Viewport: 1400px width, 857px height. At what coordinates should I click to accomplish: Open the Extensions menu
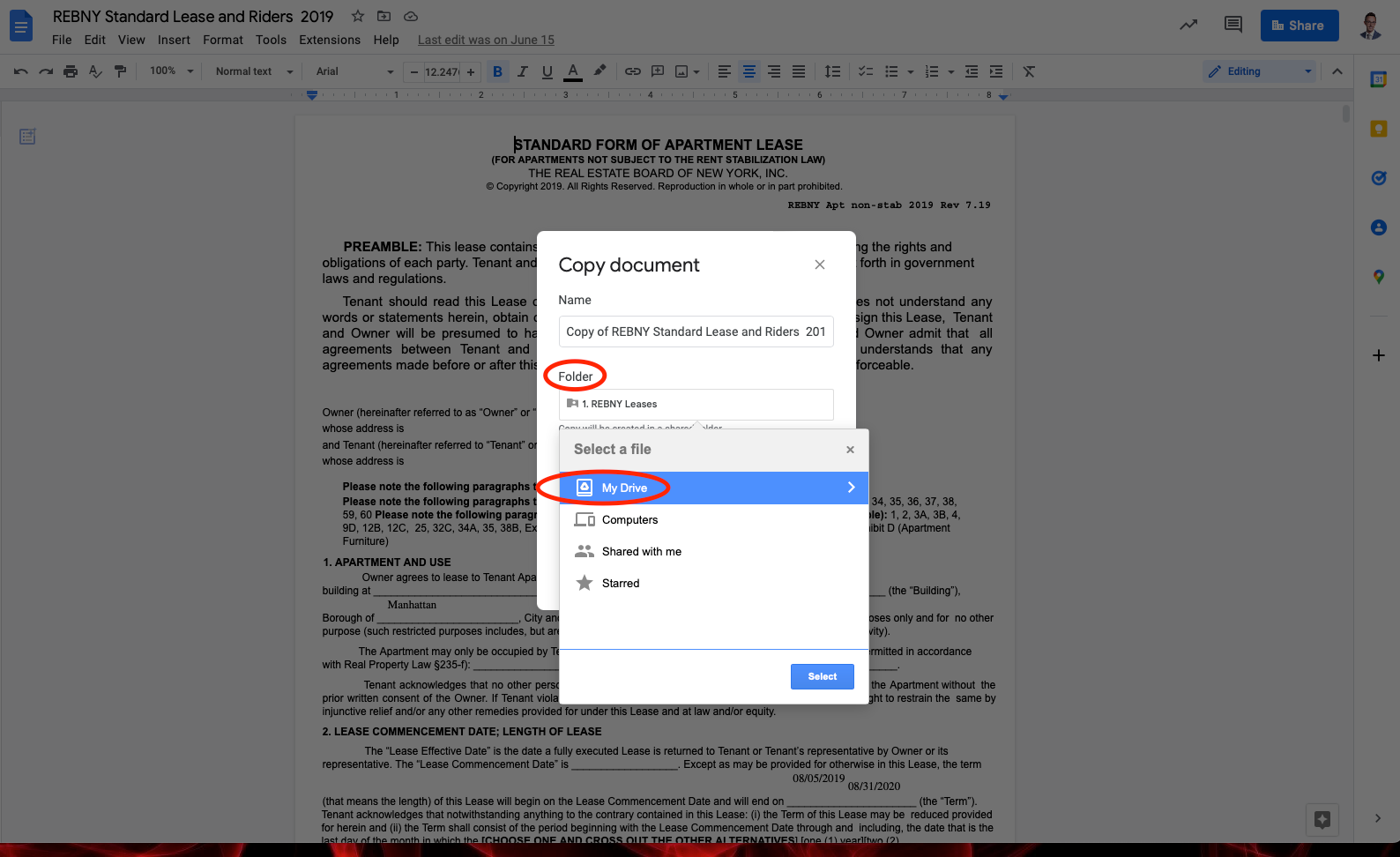[330, 40]
